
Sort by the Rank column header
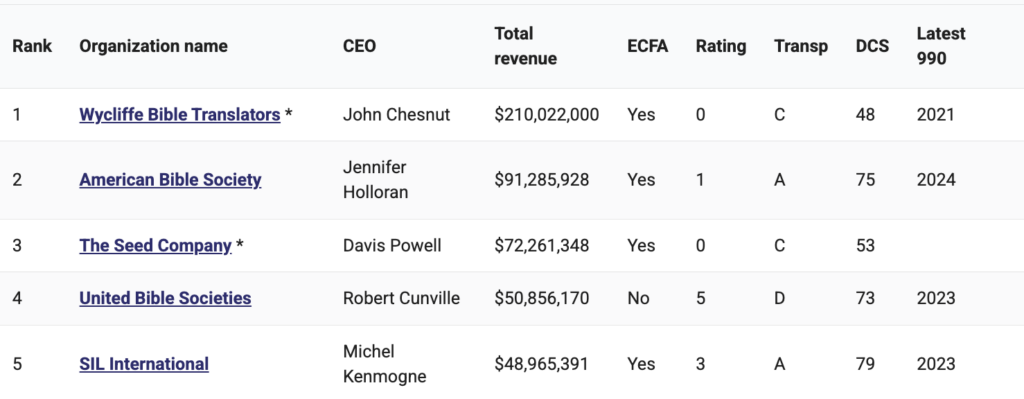[32, 46]
